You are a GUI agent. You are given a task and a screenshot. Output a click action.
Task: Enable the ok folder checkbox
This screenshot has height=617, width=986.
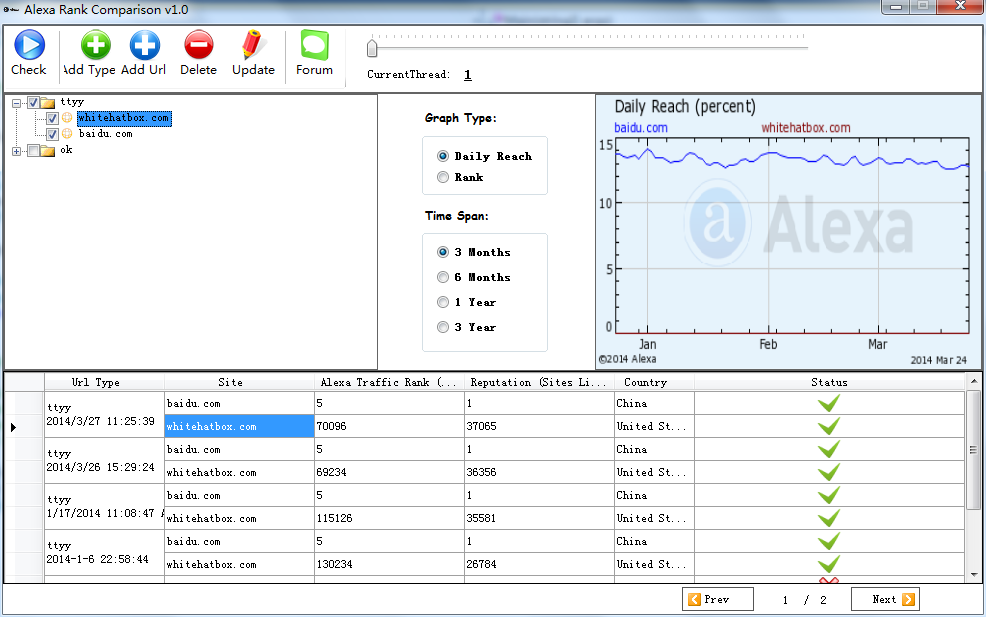(x=34, y=151)
